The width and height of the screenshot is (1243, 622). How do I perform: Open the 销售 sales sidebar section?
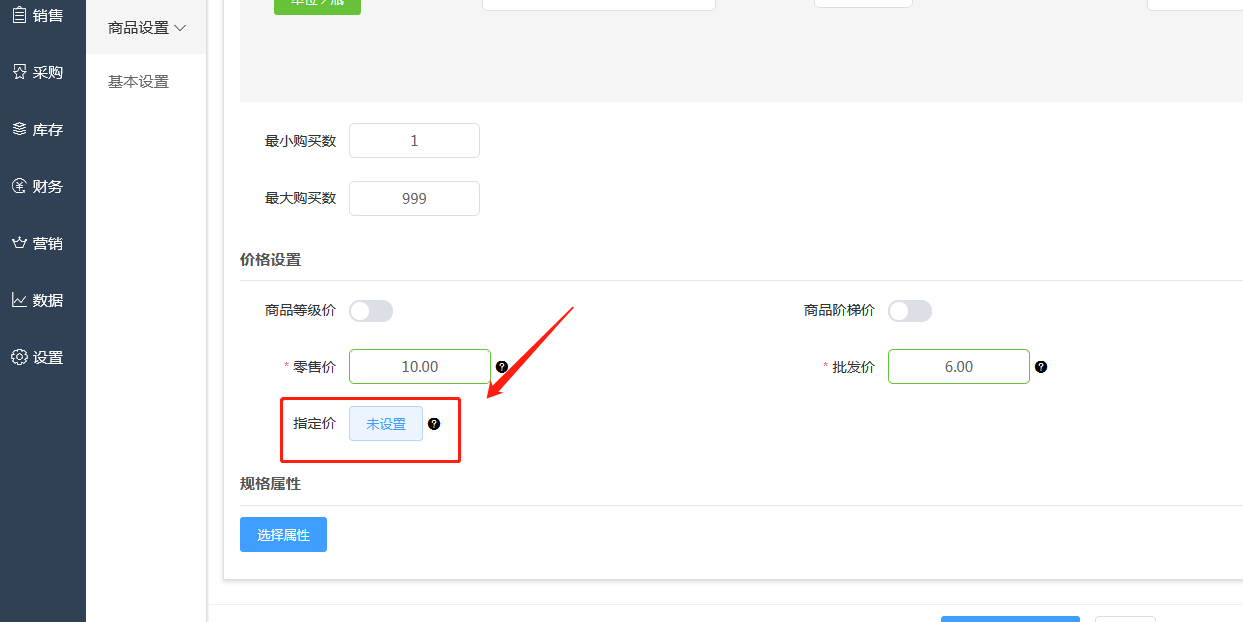38,15
